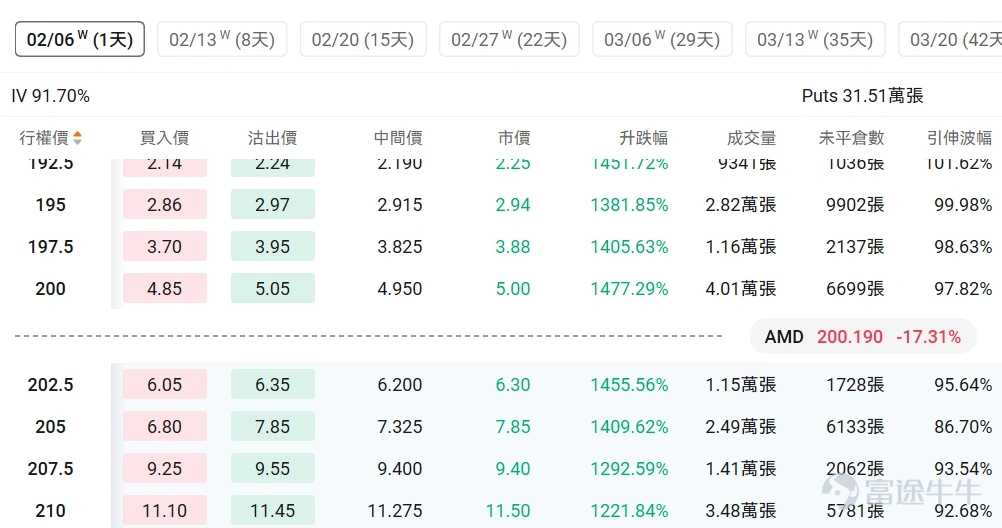Image resolution: width=1002 pixels, height=528 pixels.
Task: Click ask price 3.95 for strike 197.5
Action: (273, 246)
